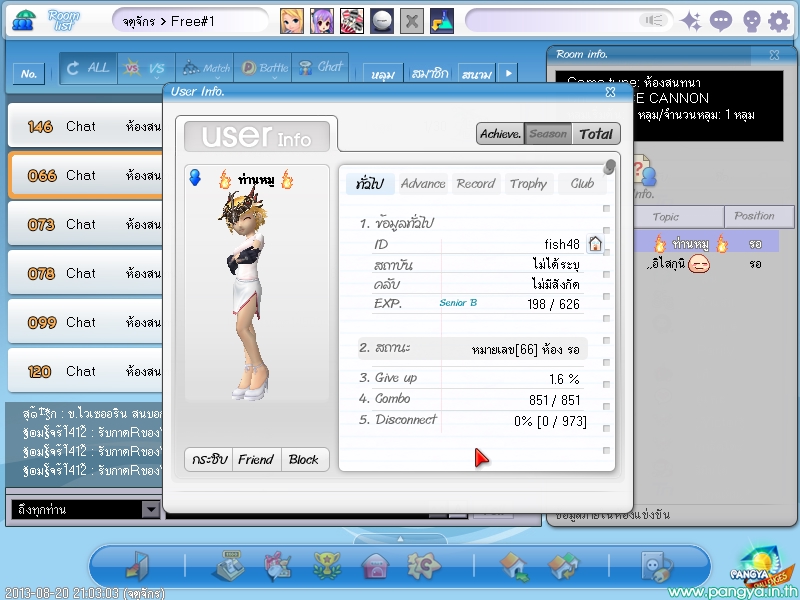Click the pushpin on the notebook page
Viewport: 800px width, 600px height.
pos(609,166)
